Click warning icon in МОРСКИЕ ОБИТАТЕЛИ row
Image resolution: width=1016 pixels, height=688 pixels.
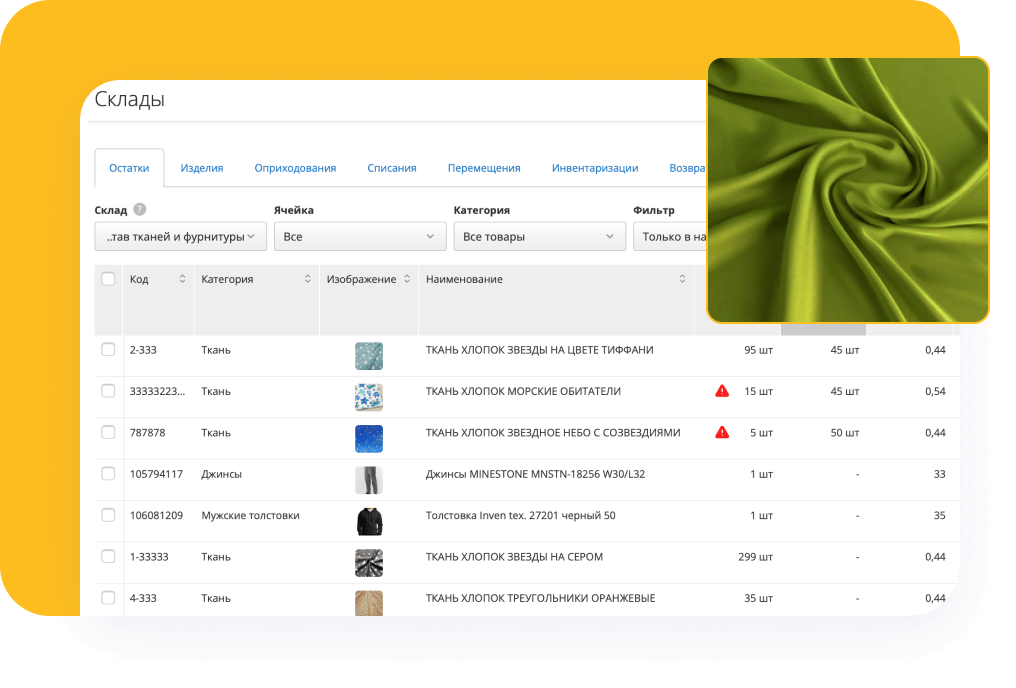(x=722, y=391)
